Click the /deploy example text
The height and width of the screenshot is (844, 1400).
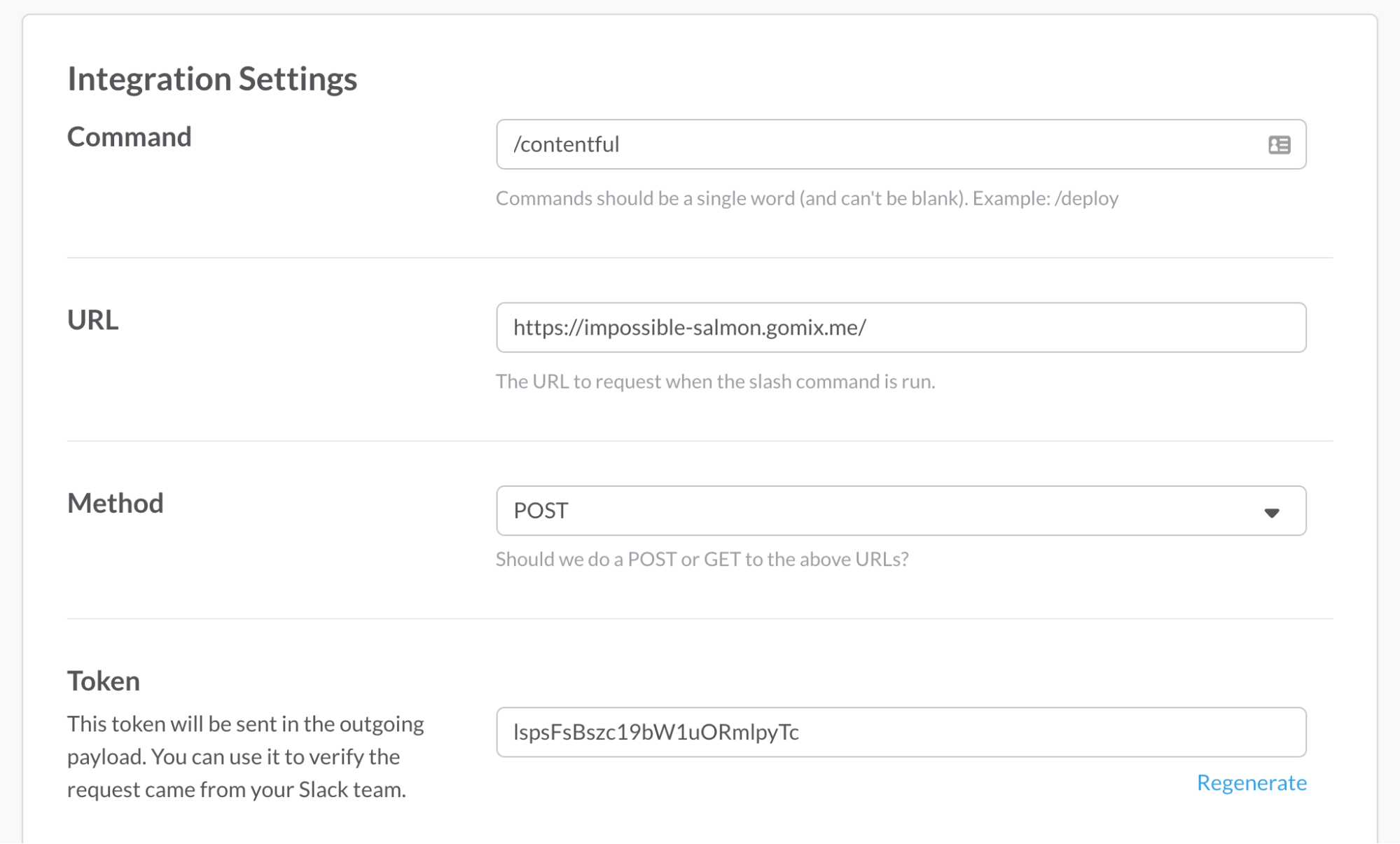[x=1086, y=198]
